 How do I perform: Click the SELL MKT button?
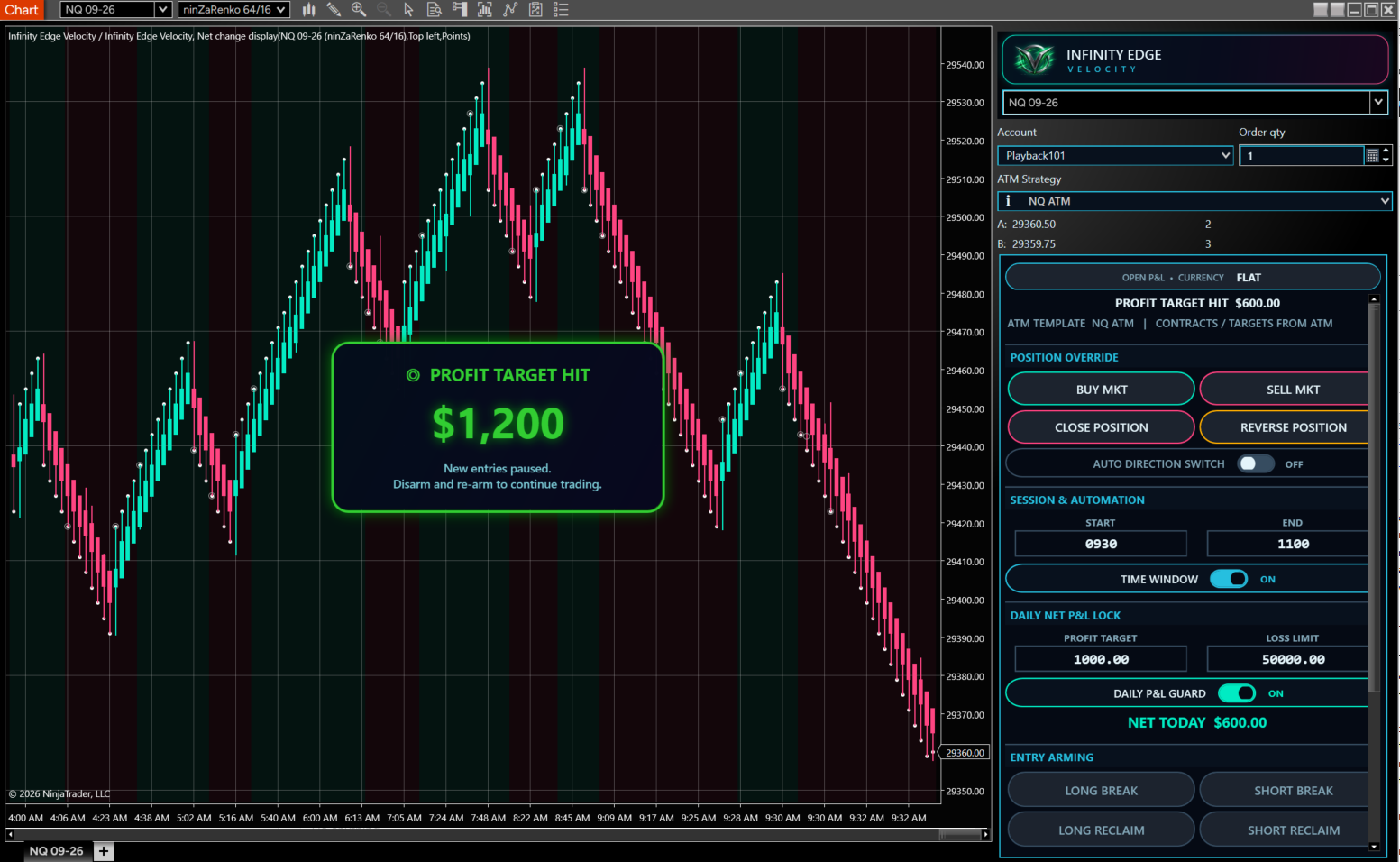tap(1285, 390)
